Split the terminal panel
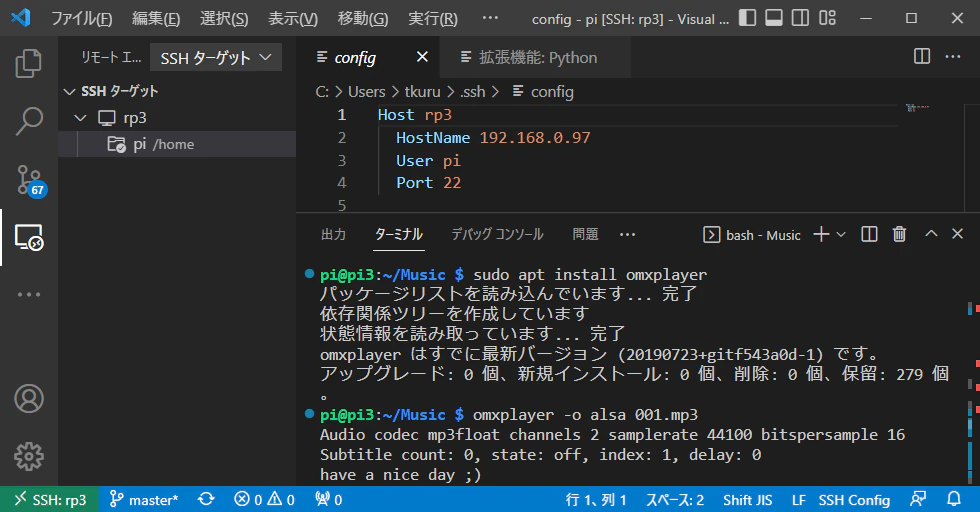The height and width of the screenshot is (512, 980). pos(869,234)
